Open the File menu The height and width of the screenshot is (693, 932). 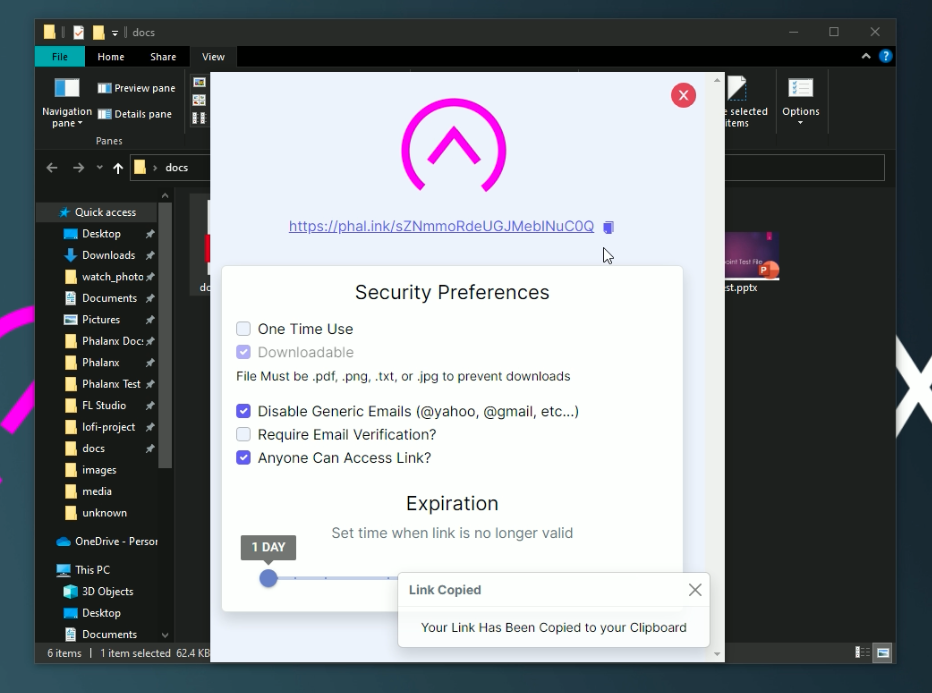tap(59, 56)
